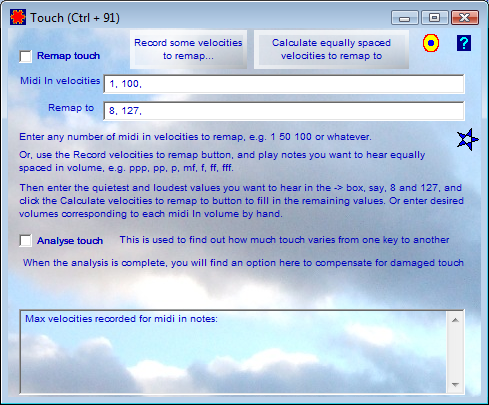Open help with the question mark icon
This screenshot has height=405, width=489.
[464, 43]
